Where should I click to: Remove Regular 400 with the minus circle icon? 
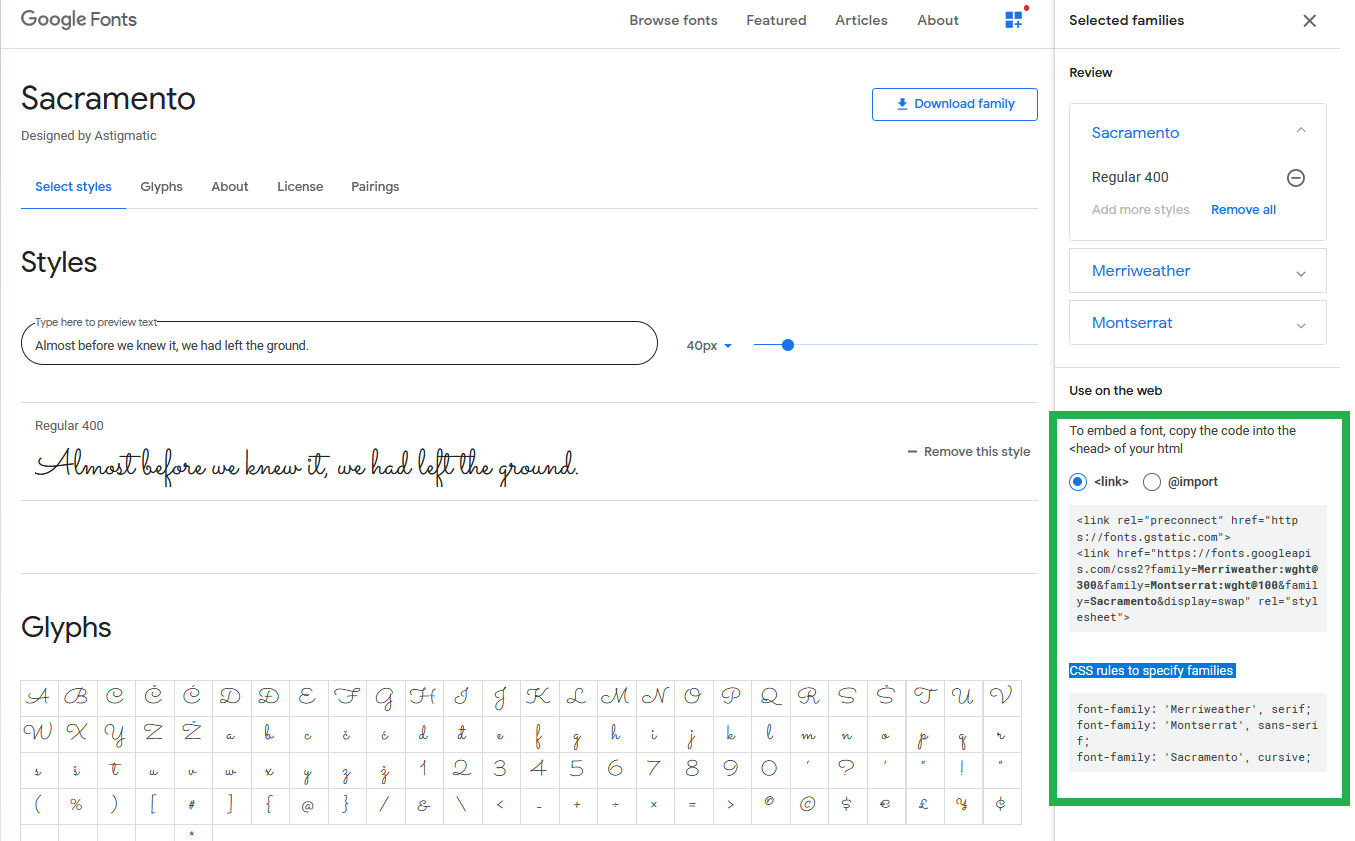coord(1295,178)
